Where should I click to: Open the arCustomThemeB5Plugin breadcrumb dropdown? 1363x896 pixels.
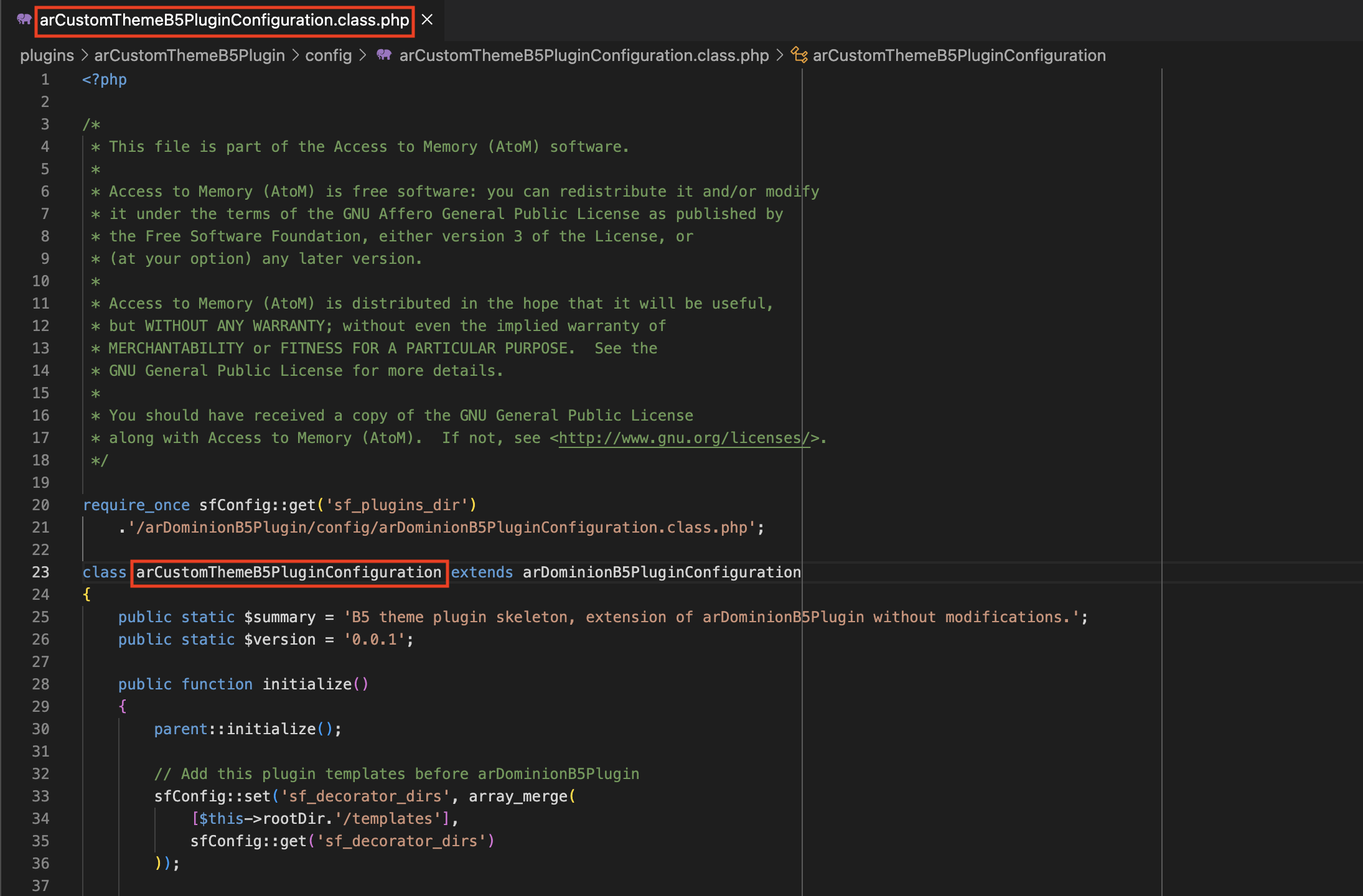[x=189, y=55]
